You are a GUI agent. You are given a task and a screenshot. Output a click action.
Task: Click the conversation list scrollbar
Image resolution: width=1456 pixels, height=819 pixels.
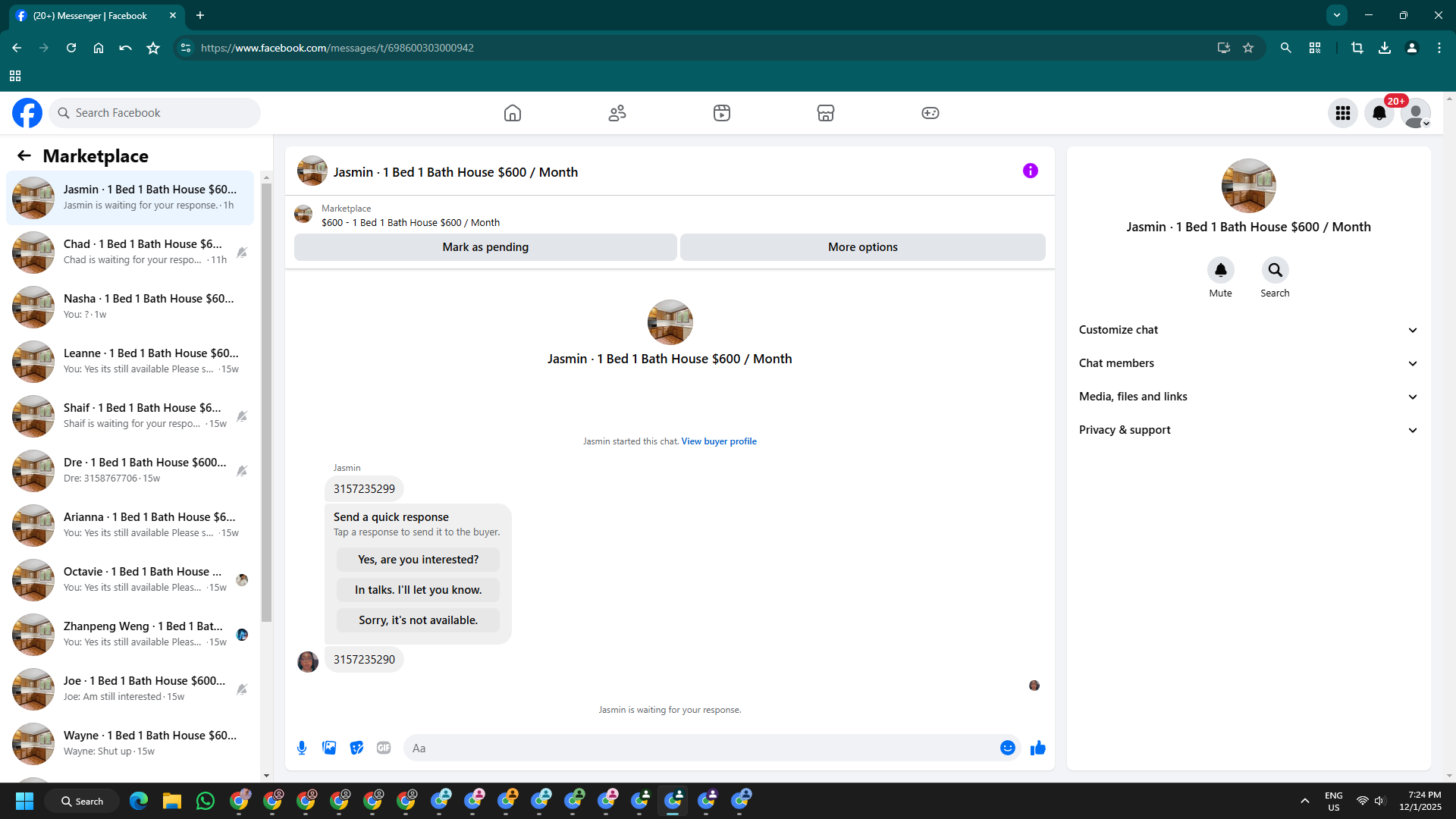266,402
